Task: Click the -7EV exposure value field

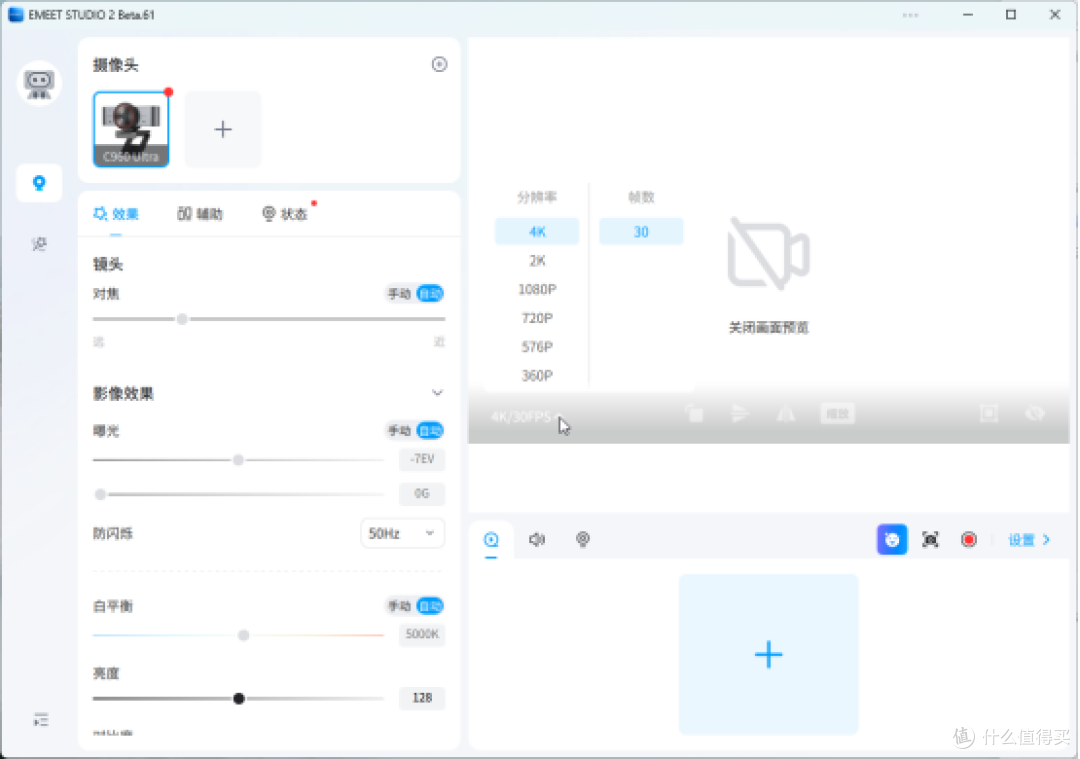Action: coord(422,459)
